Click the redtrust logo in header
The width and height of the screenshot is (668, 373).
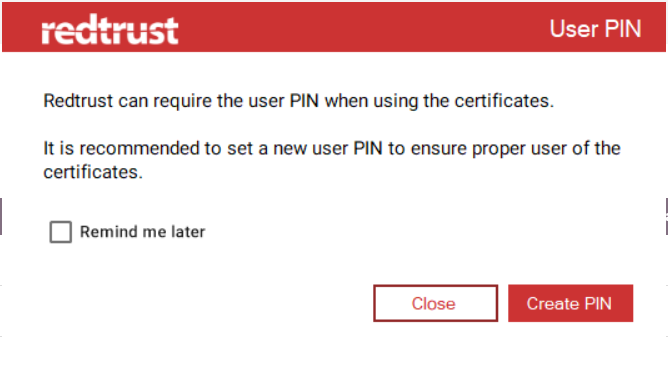point(109,29)
